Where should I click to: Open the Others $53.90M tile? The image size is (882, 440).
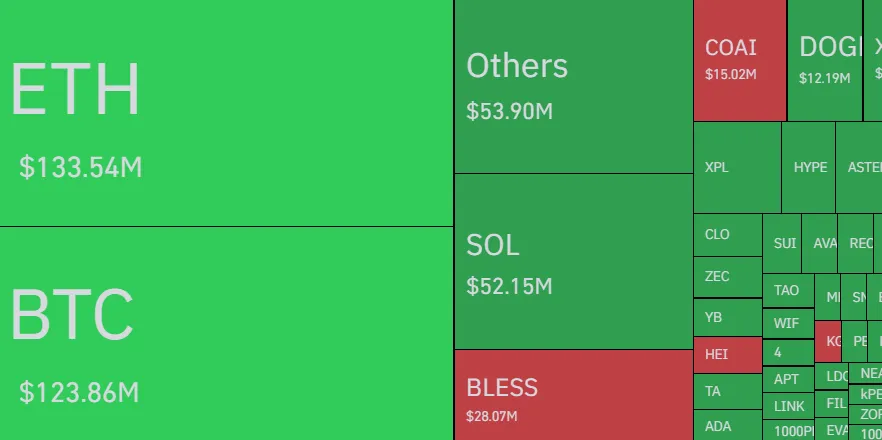[x=573, y=87]
